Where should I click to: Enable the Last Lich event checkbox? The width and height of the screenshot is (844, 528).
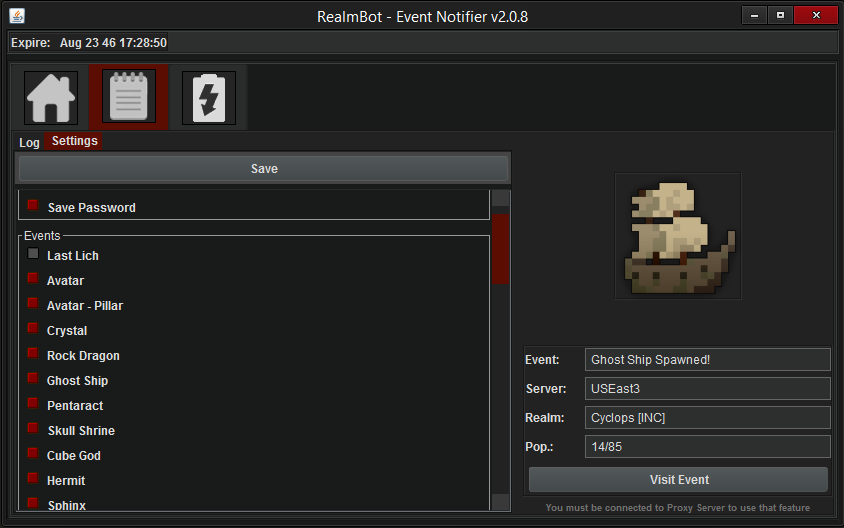pyautogui.click(x=33, y=254)
